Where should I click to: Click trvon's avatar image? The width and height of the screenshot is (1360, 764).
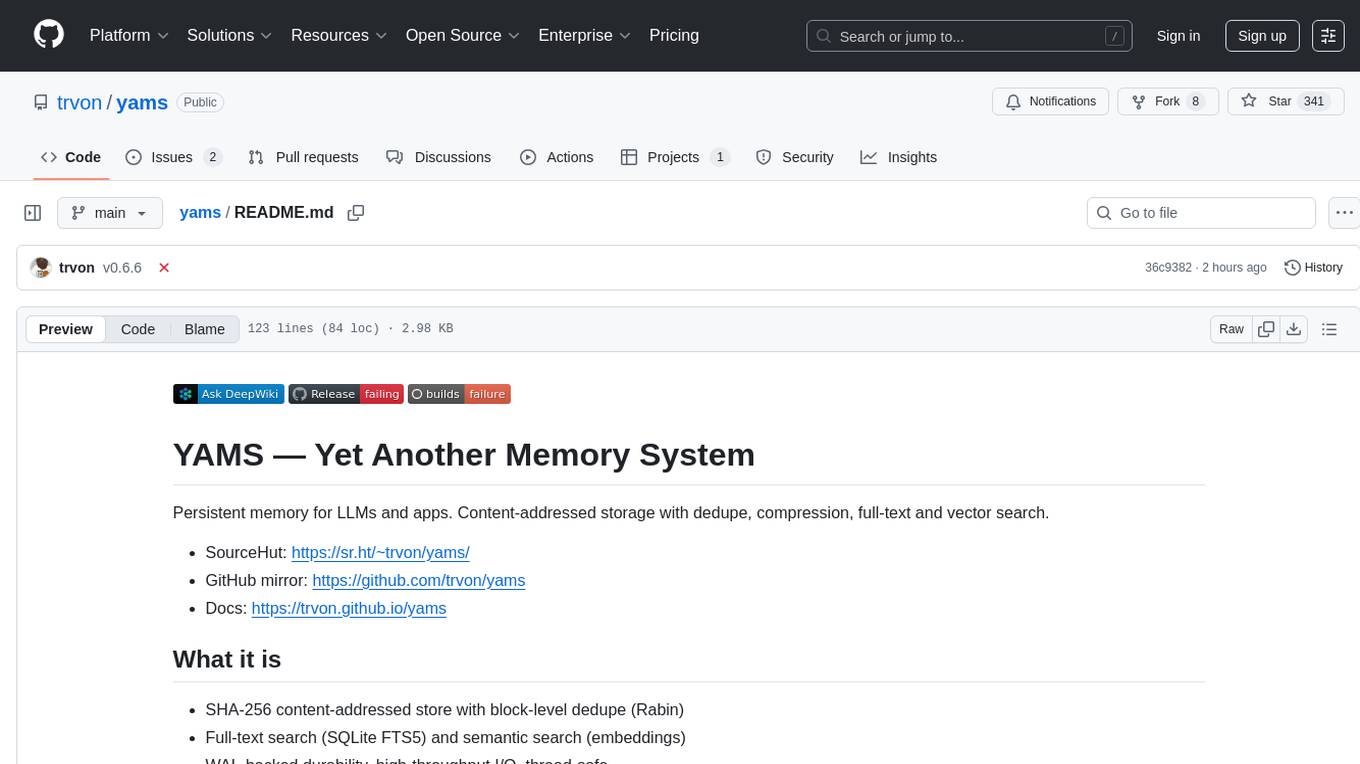point(41,268)
